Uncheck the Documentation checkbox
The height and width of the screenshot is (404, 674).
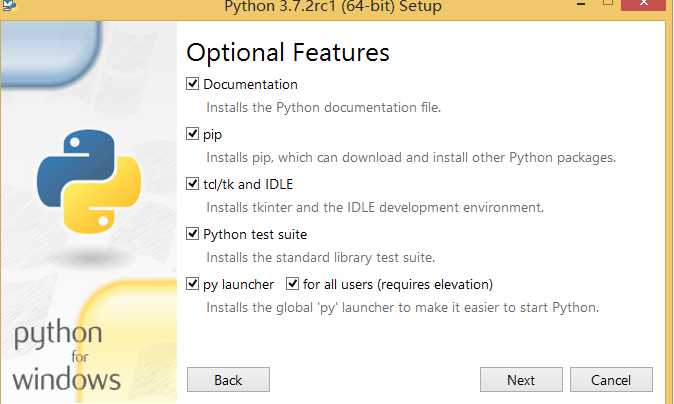click(193, 83)
